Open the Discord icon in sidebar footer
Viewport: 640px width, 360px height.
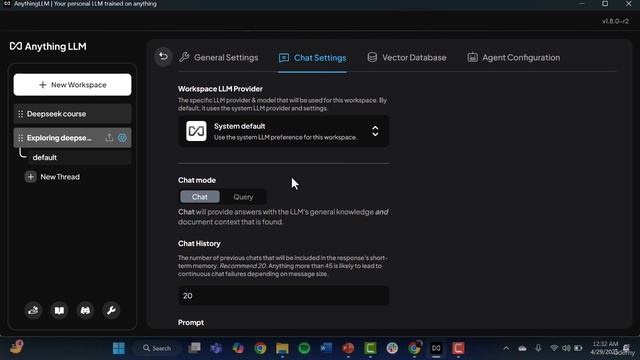(85, 311)
